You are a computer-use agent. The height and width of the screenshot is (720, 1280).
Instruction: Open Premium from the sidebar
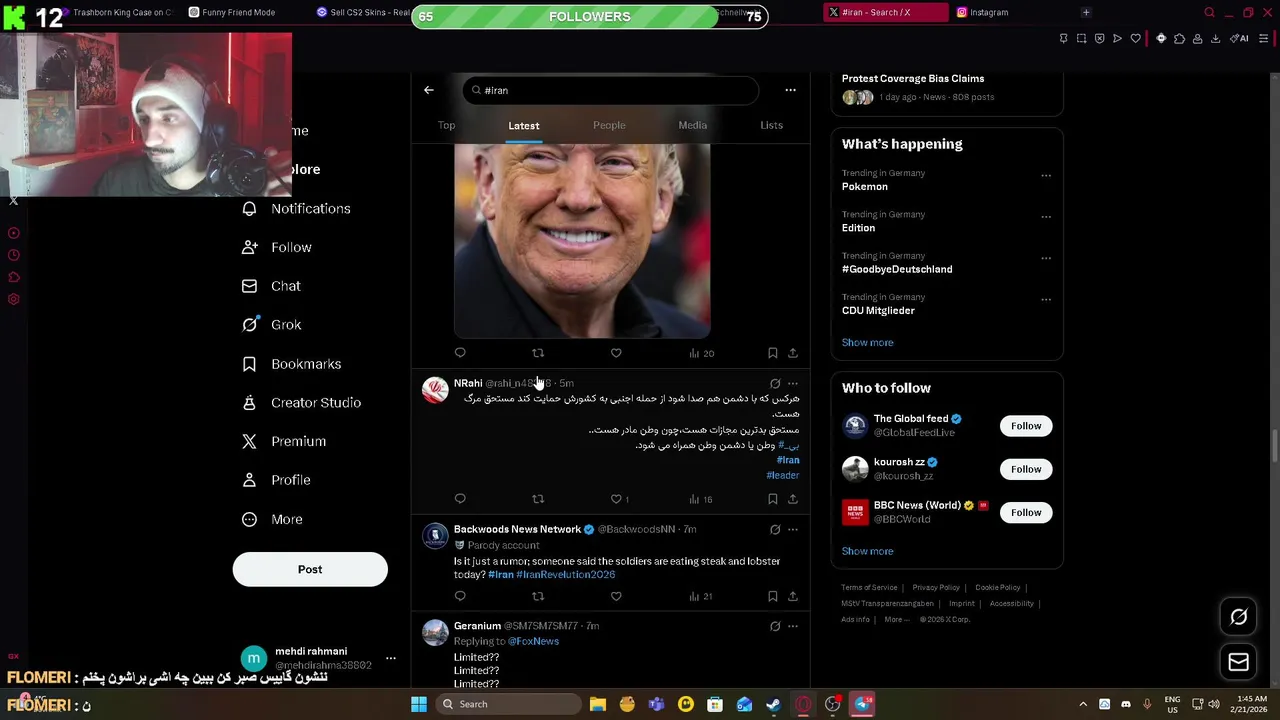pos(284,441)
